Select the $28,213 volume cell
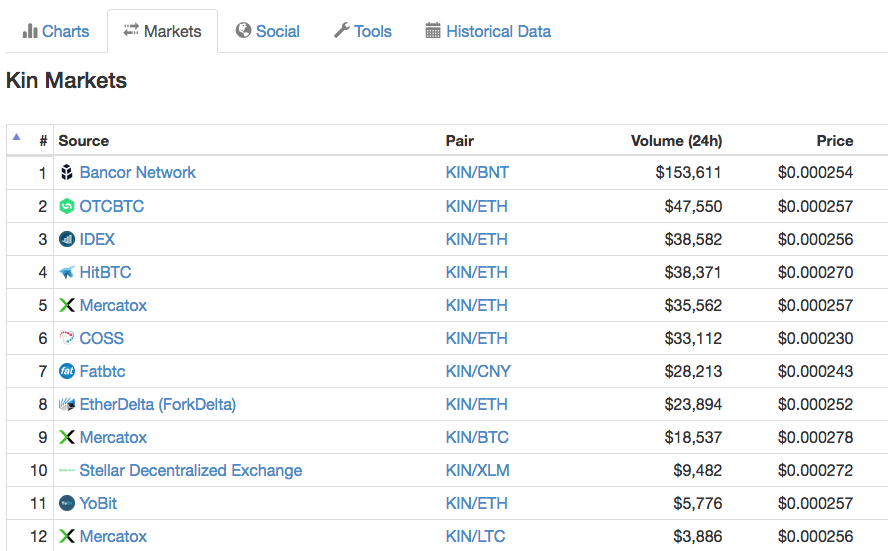888x551 pixels. coord(693,371)
